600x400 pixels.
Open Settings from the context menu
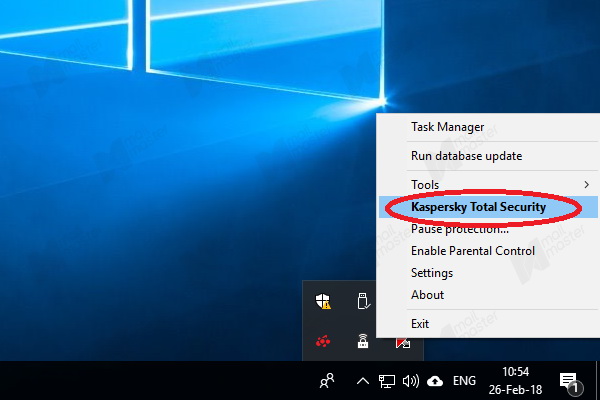tap(488, 273)
